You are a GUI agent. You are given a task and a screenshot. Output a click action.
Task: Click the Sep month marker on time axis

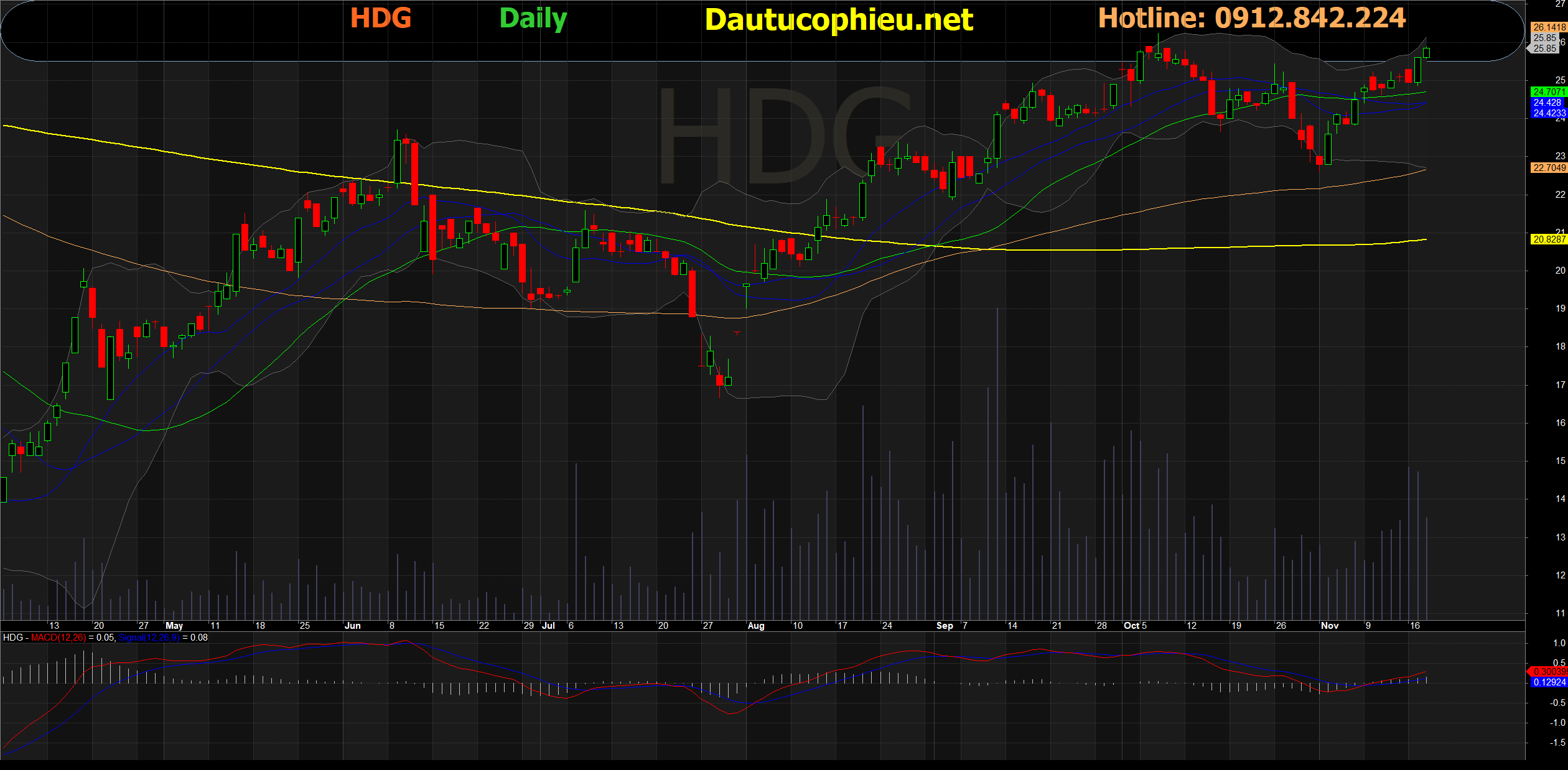coord(944,626)
